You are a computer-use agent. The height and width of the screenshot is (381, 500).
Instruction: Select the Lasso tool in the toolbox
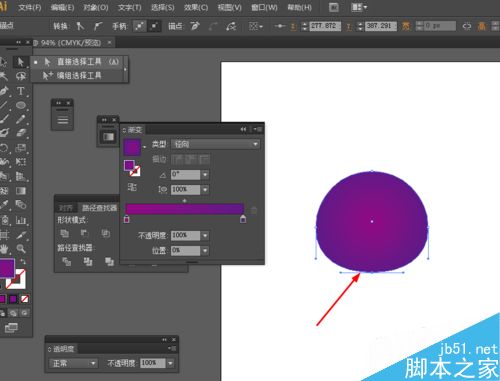(21, 76)
